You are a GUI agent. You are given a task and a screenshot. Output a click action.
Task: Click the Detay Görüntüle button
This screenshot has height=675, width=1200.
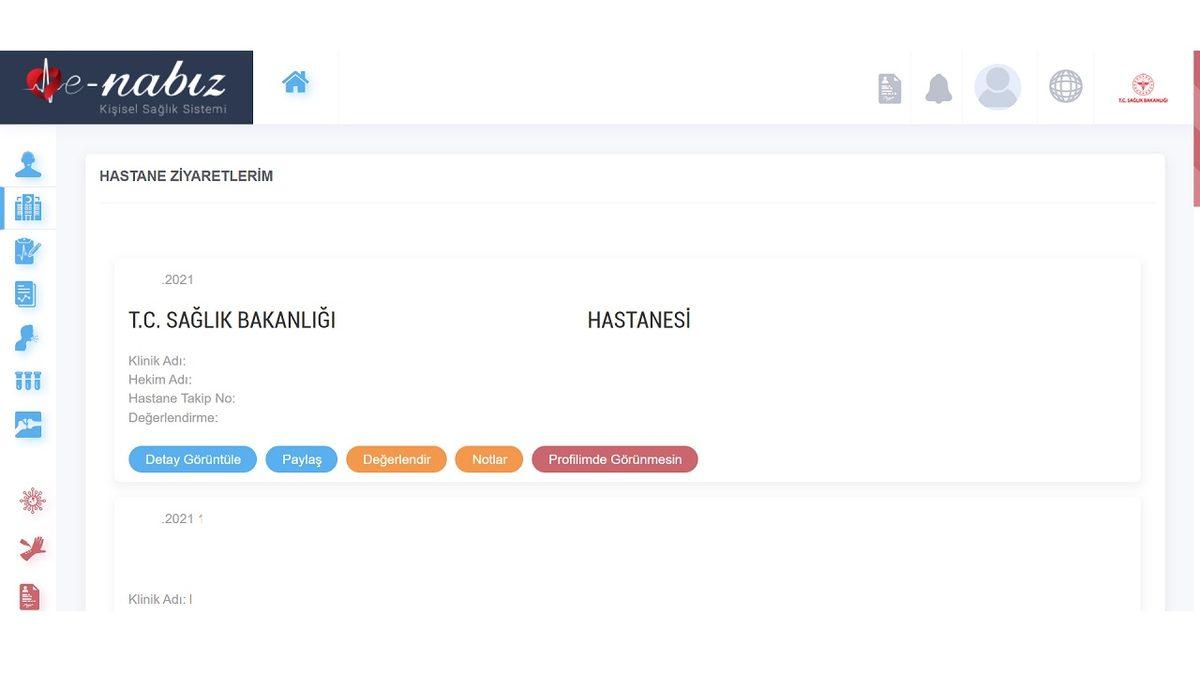[x=192, y=458]
